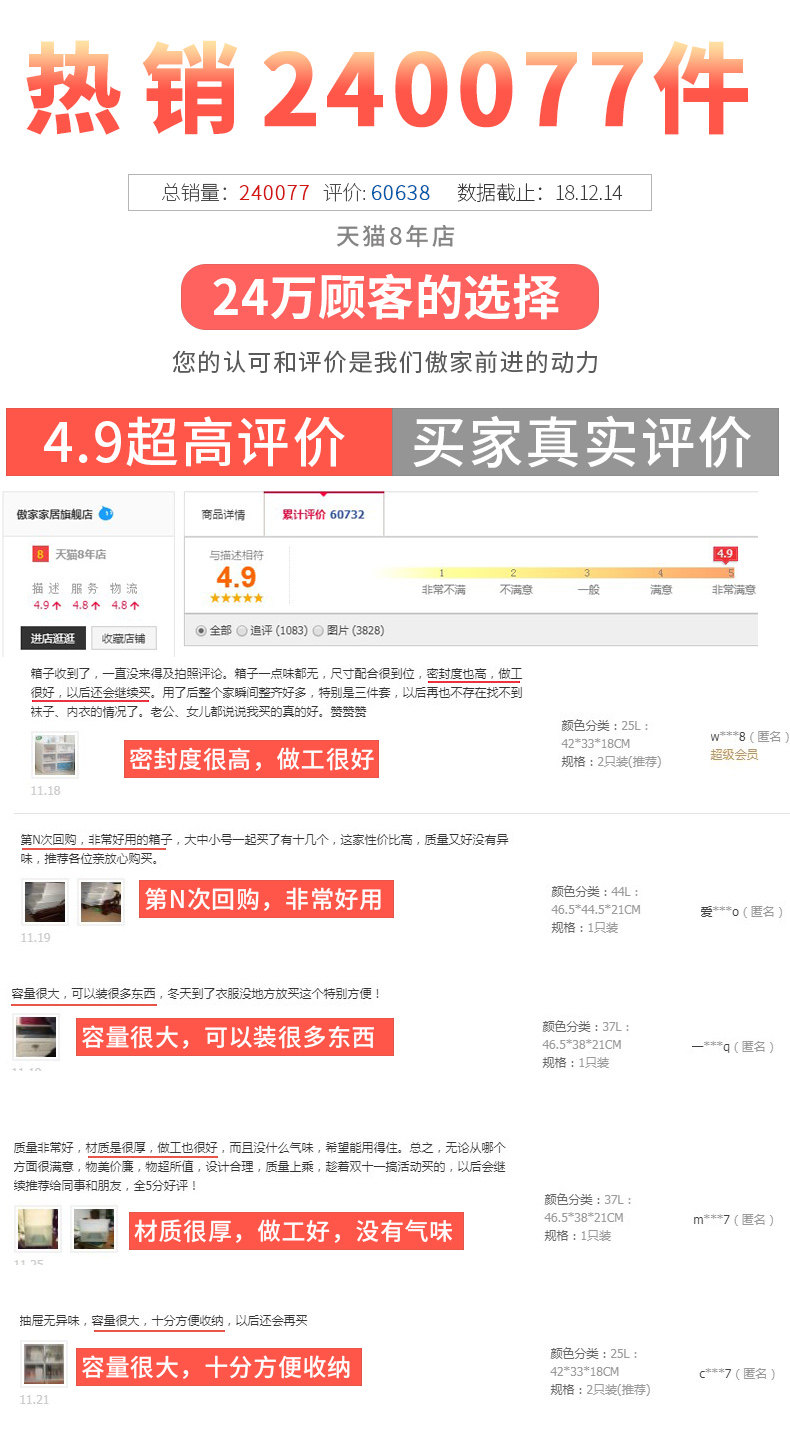The image size is (790, 1430).
Task: Click the 进店逛逛 button
Action: tap(52, 639)
